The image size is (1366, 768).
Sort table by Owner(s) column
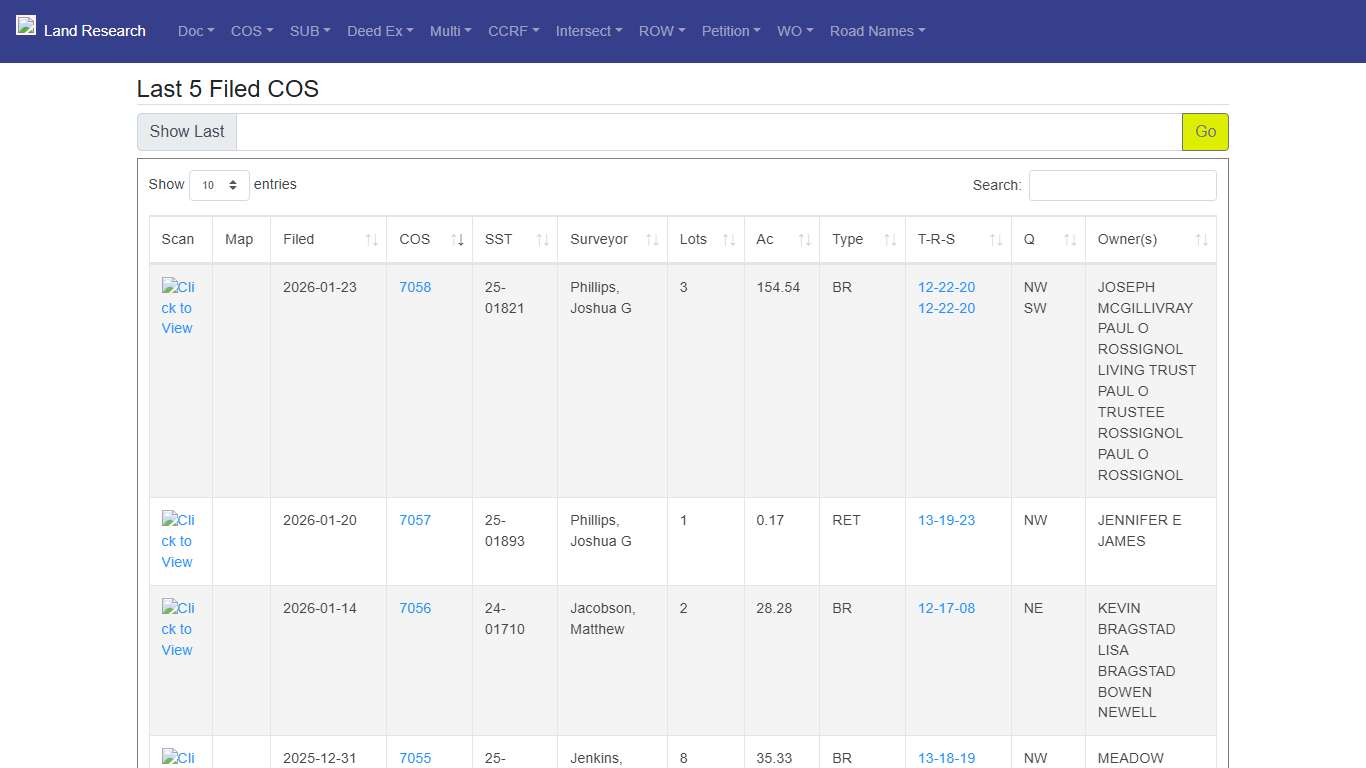click(x=1150, y=240)
